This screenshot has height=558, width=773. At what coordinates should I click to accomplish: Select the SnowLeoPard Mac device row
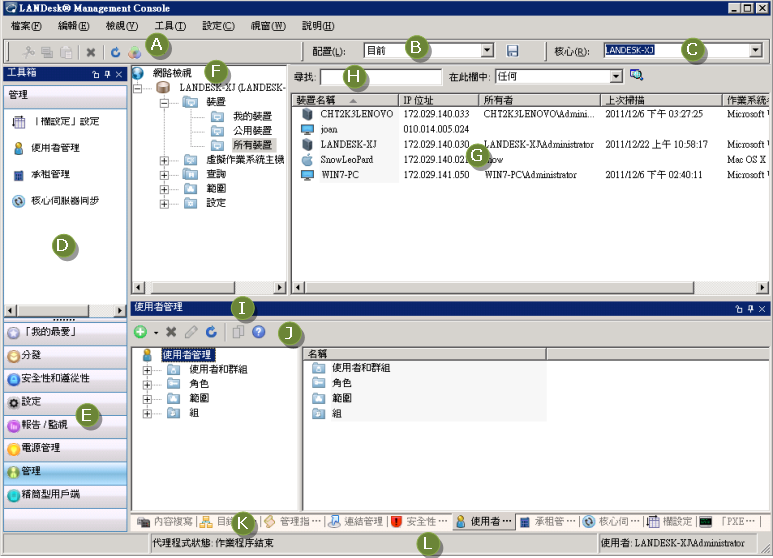[530, 160]
